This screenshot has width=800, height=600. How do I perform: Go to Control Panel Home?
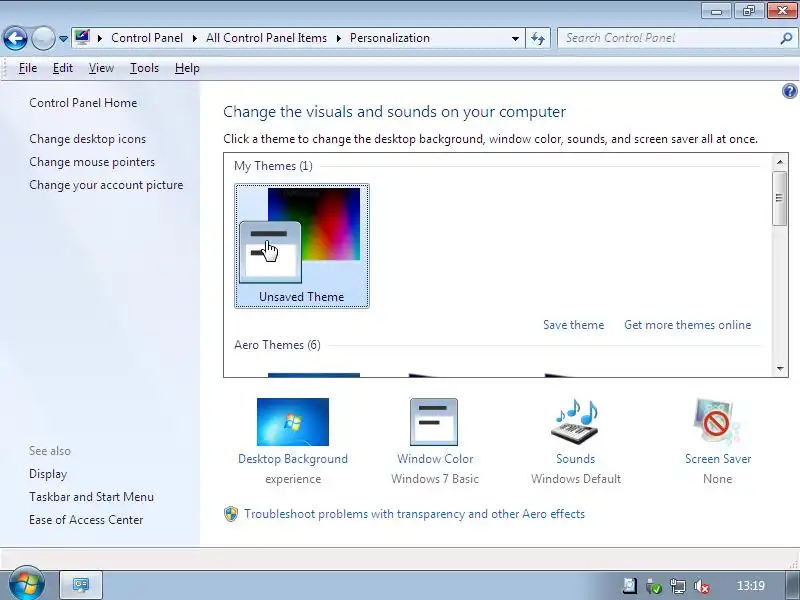(83, 103)
